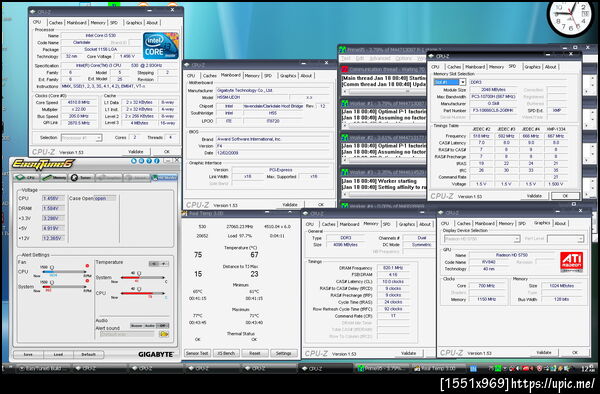Set alert sound mode to Audio
This screenshot has width=600, height=394.
(150, 326)
